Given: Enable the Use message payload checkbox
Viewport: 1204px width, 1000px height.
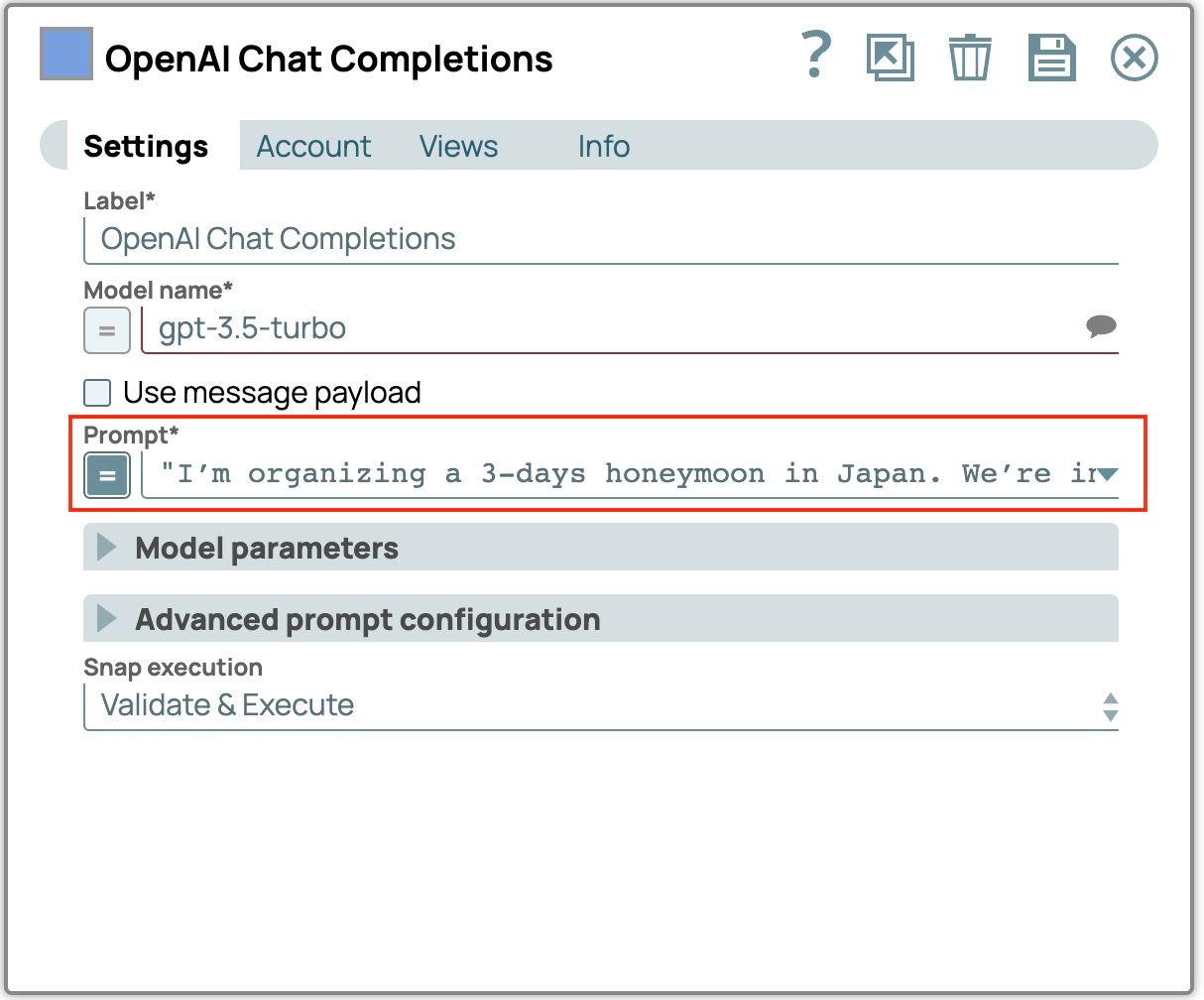Looking at the screenshot, I should pos(97,393).
